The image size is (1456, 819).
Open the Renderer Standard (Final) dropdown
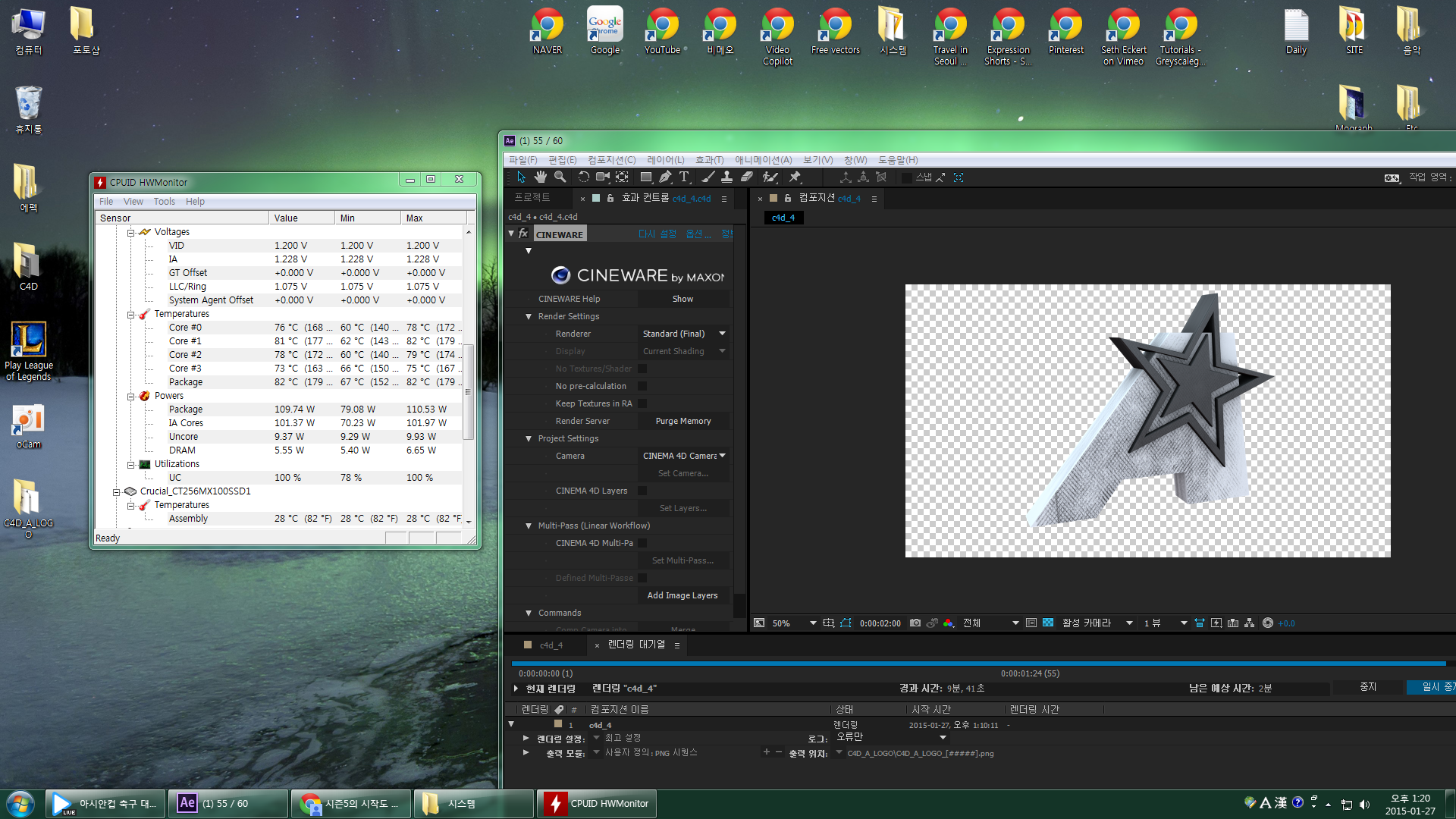click(683, 334)
